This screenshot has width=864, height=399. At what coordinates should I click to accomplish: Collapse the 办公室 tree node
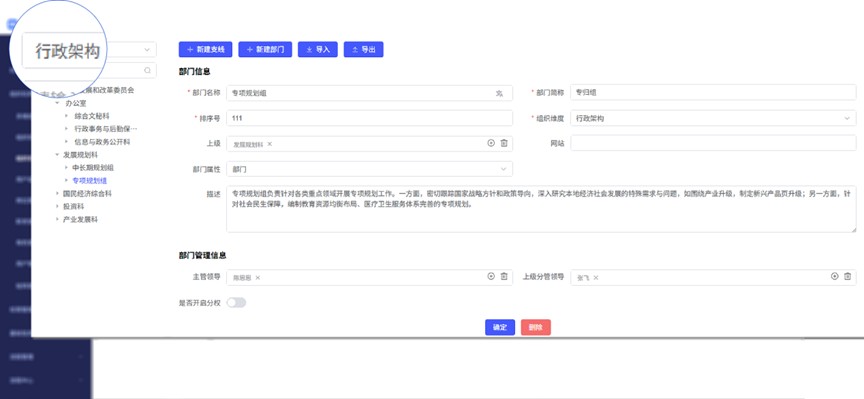pyautogui.click(x=57, y=103)
